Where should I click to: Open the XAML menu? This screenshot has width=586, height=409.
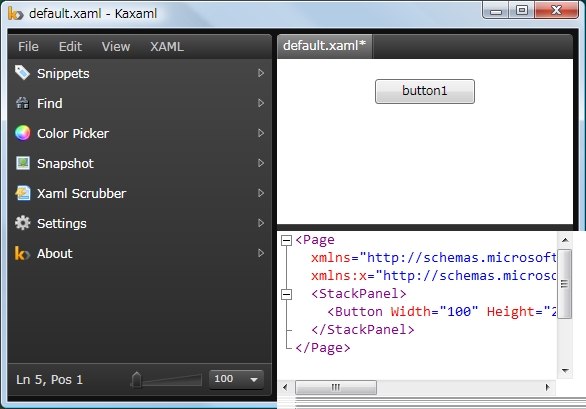click(167, 47)
